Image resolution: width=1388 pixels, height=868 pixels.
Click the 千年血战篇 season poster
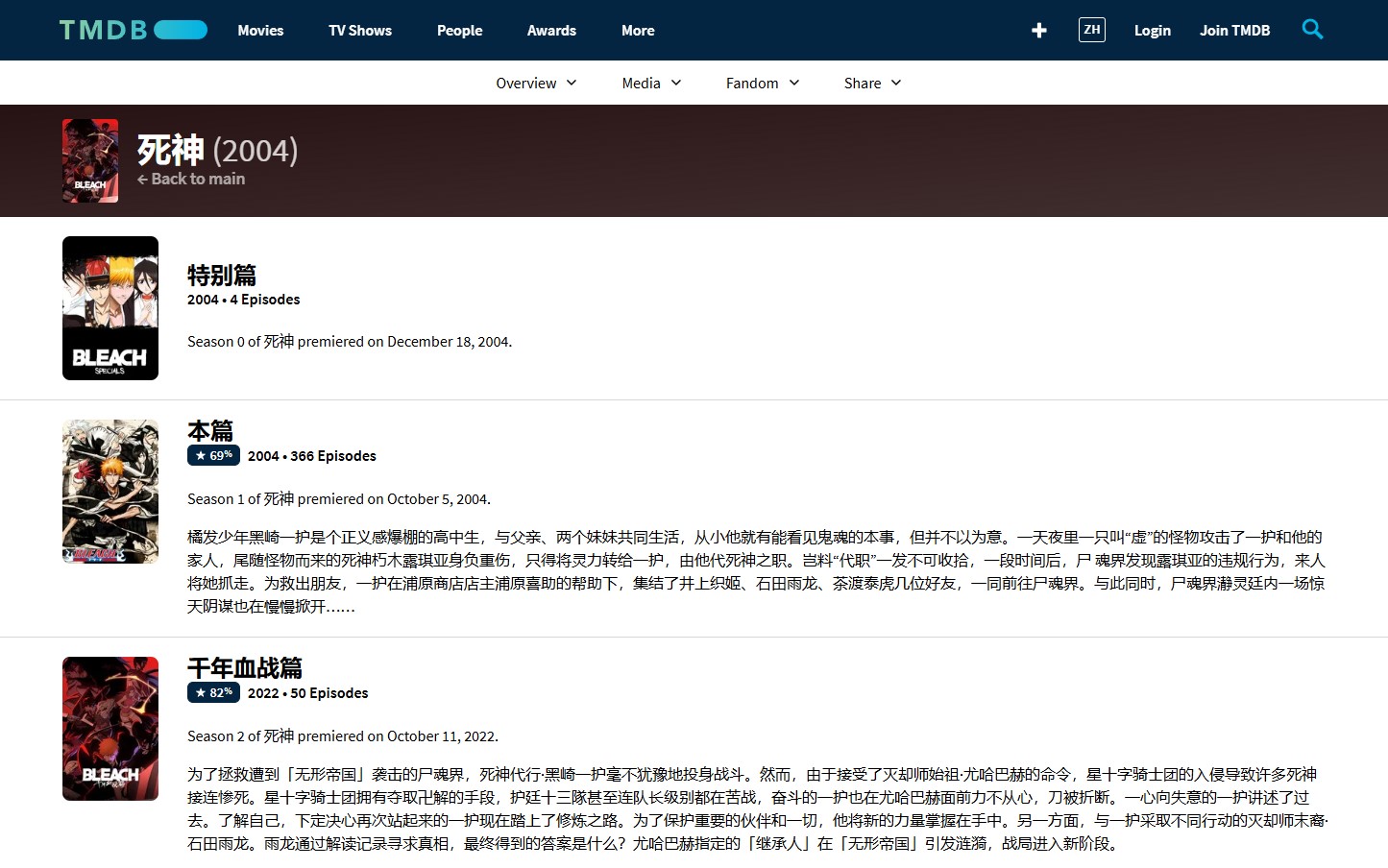coord(110,729)
